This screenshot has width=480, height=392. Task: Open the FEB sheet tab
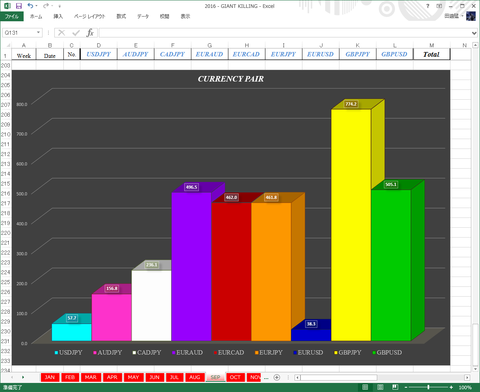(x=70, y=377)
